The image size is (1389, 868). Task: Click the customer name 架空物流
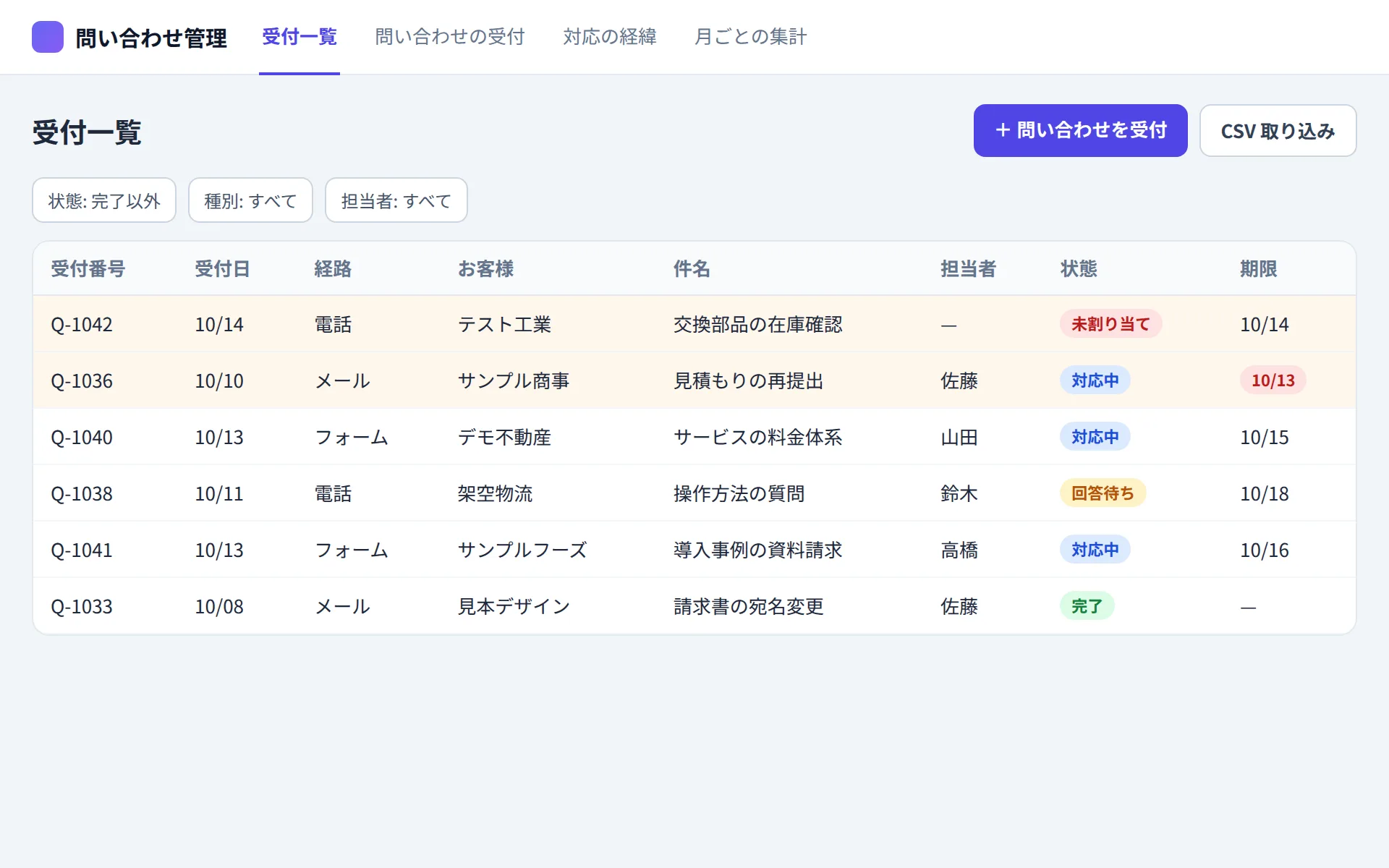[495, 494]
